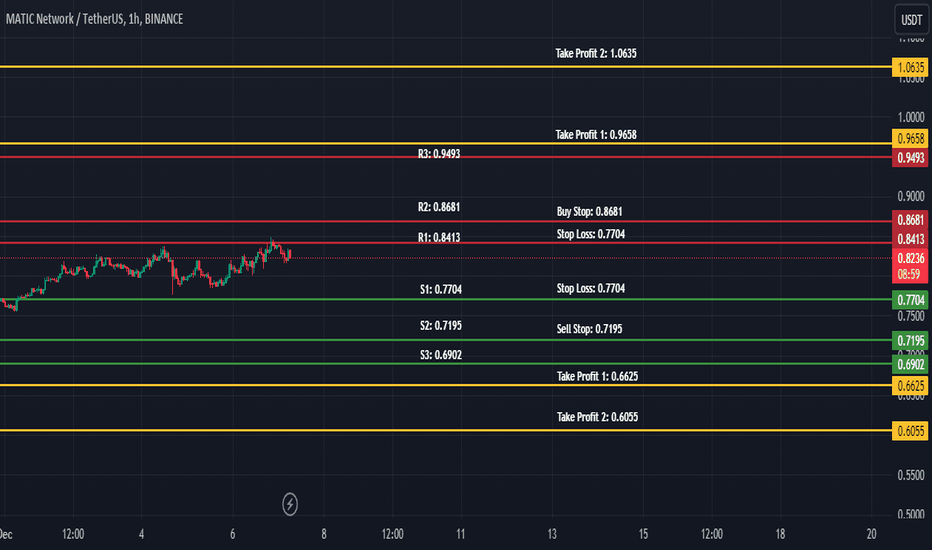Click the 08:59 countdown timer label
The width and height of the screenshot is (932, 550).
(910, 274)
